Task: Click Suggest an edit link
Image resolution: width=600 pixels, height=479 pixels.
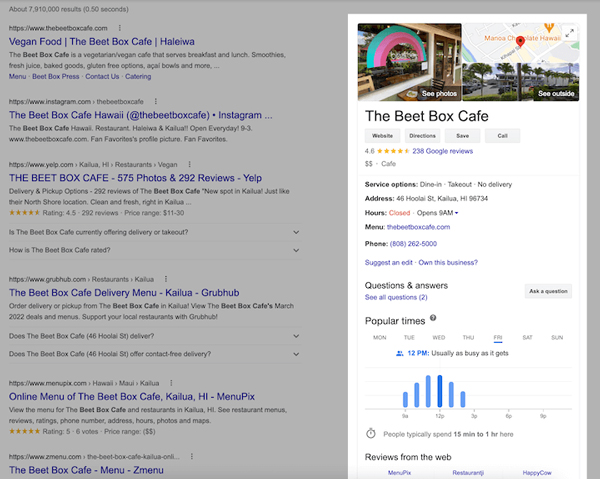Action: 388,262
